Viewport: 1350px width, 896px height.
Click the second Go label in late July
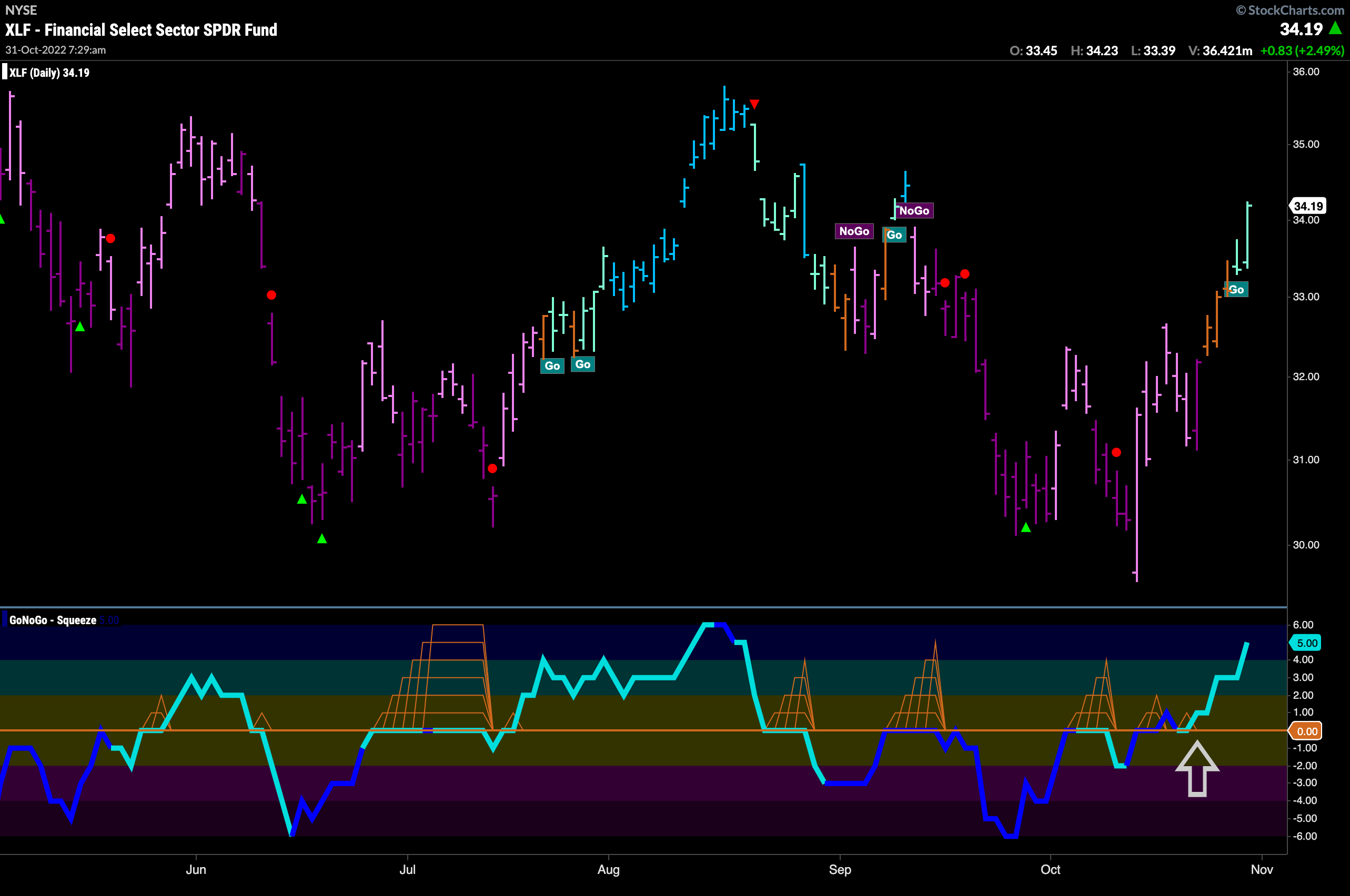pyautogui.click(x=582, y=364)
